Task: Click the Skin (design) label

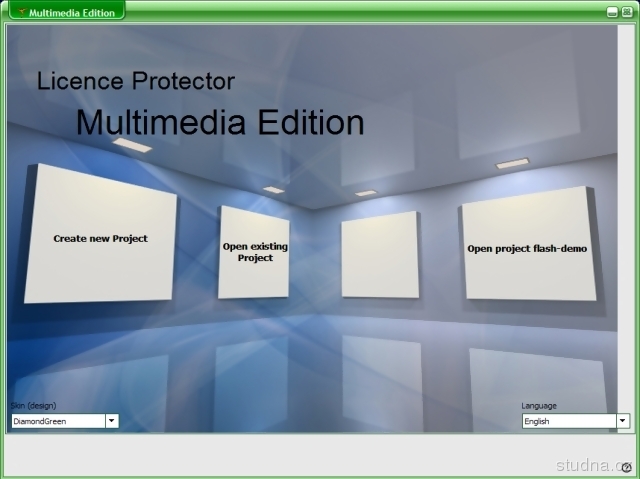Action: pos(33,406)
